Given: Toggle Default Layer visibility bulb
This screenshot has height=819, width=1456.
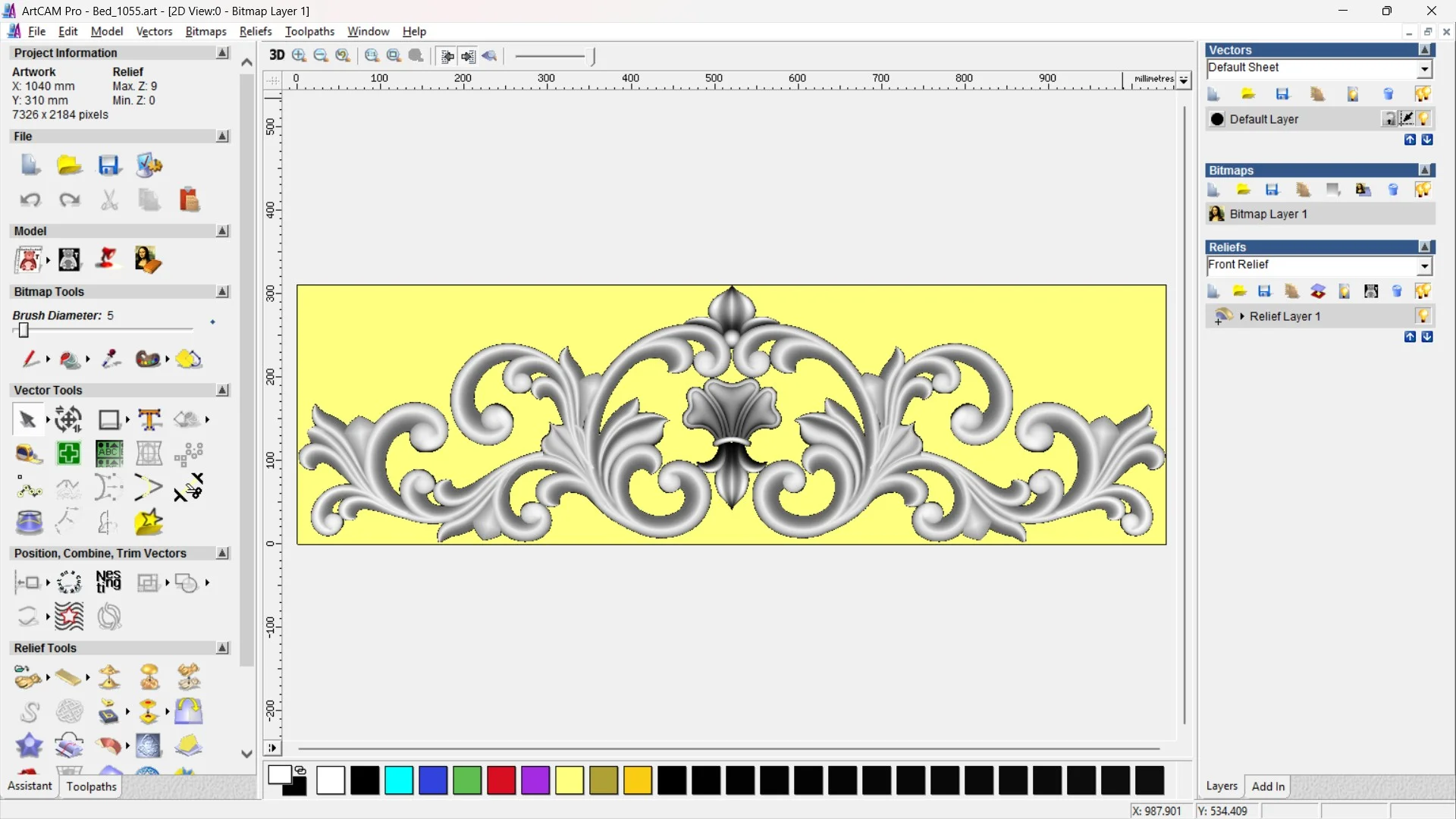Looking at the screenshot, I should [x=1423, y=119].
